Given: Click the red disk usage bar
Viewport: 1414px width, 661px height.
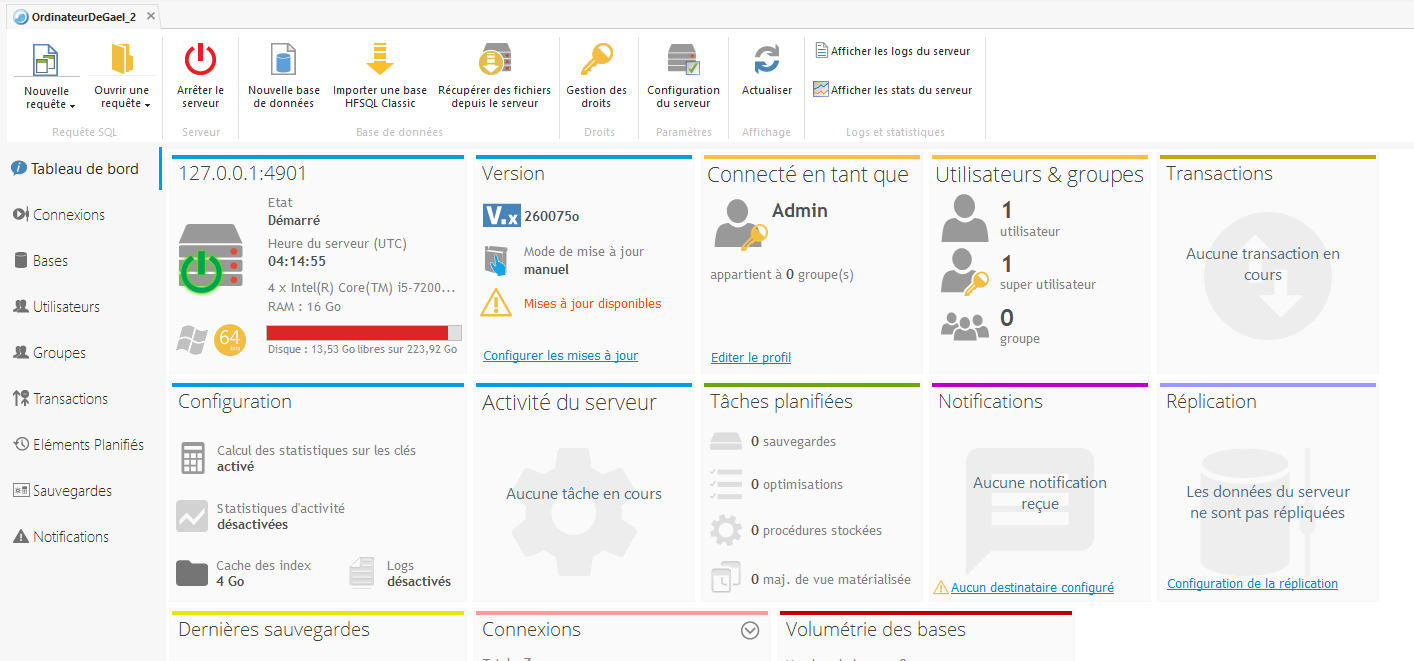Looking at the screenshot, I should coord(364,333).
